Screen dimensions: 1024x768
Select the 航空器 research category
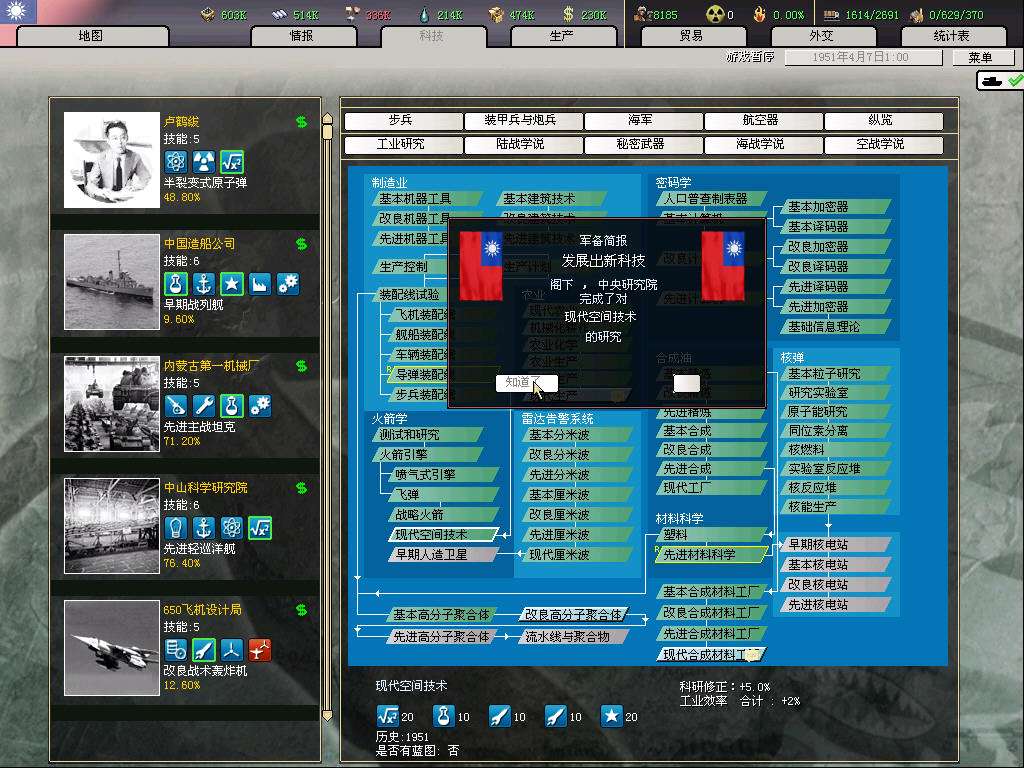[762, 120]
